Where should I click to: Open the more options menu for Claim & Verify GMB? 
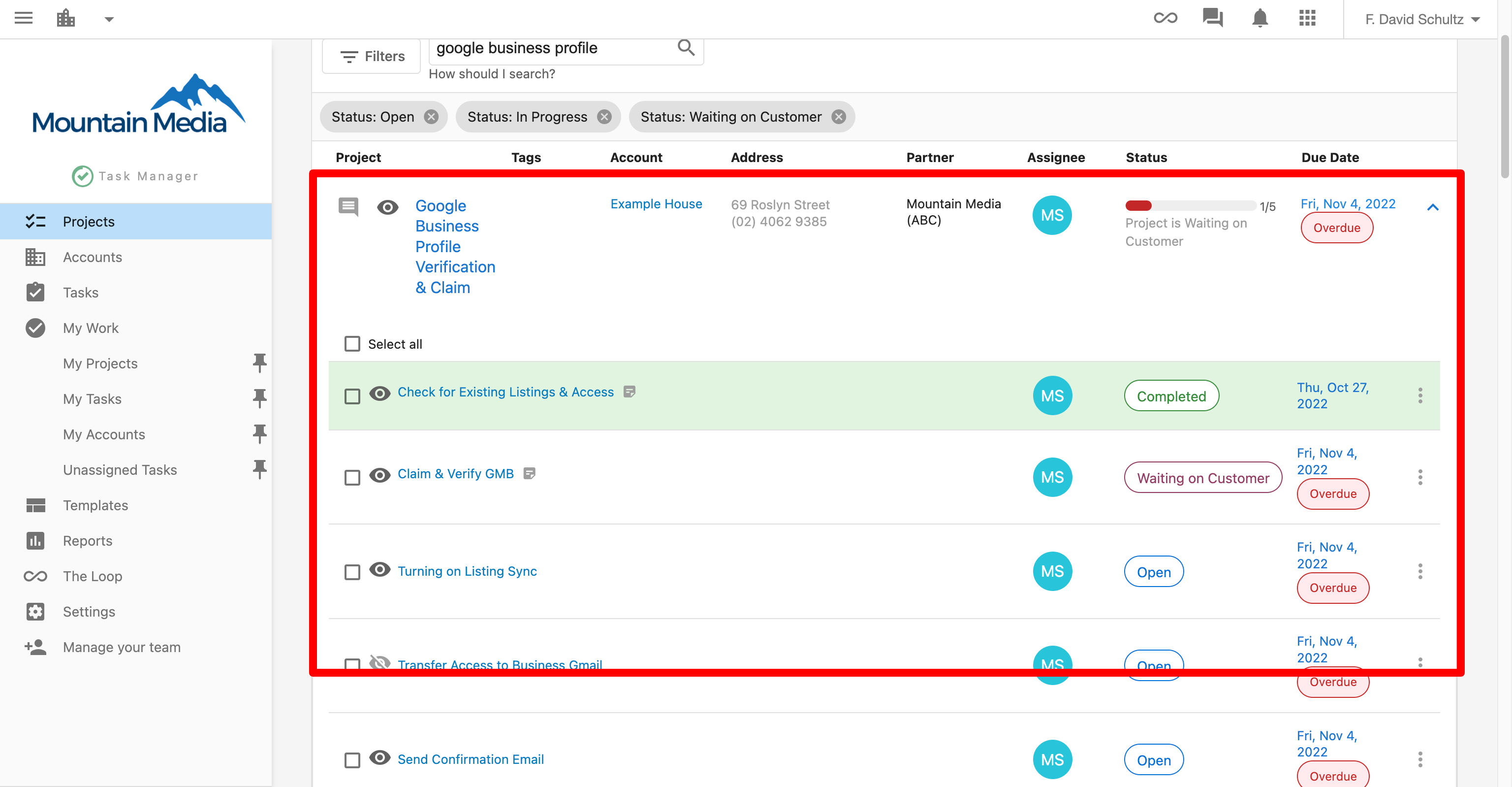1420,478
